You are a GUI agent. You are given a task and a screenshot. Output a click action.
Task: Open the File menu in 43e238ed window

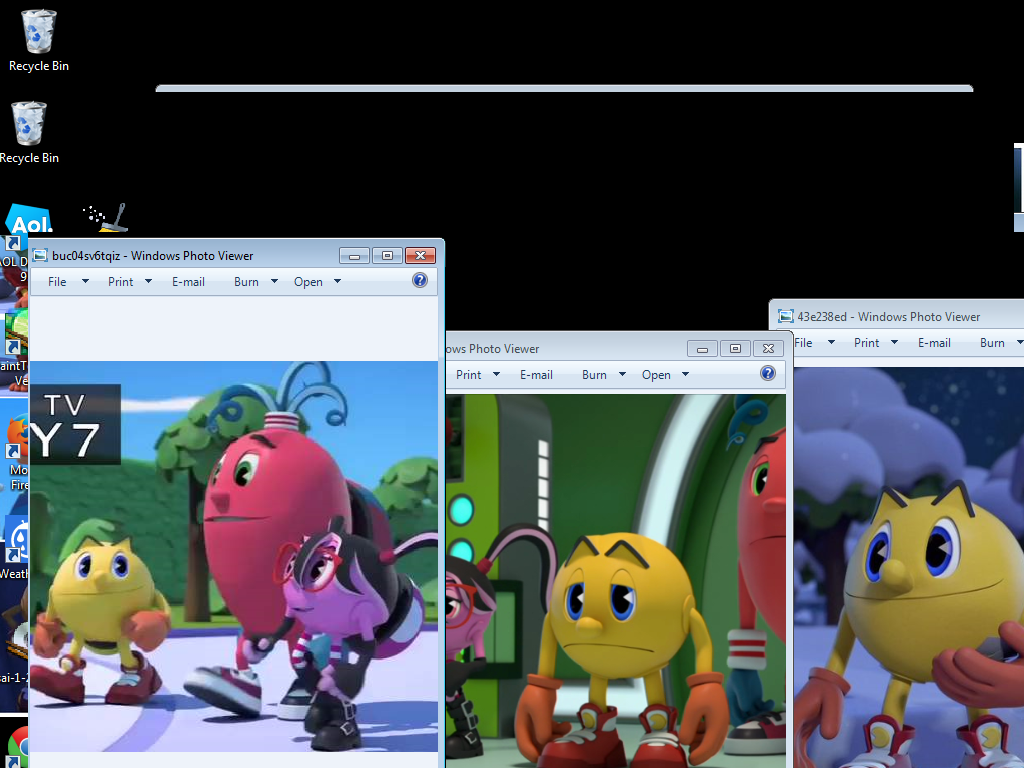[x=803, y=343]
